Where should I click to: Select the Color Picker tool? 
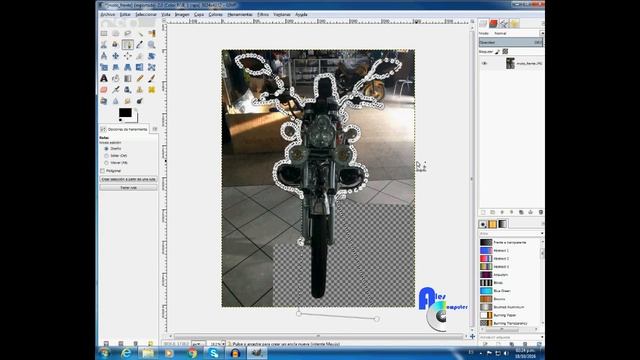(140, 44)
